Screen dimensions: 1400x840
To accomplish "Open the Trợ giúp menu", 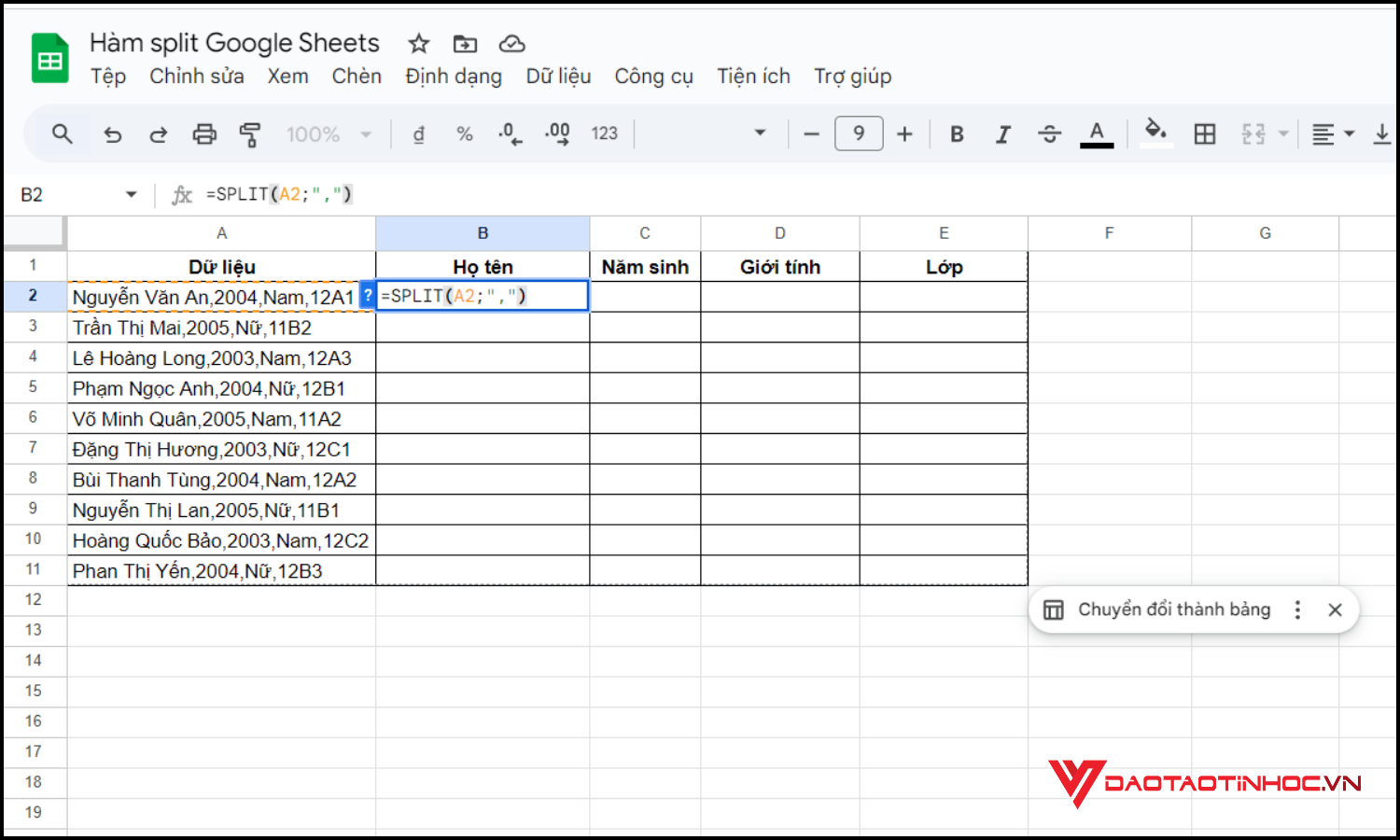I will pos(852,77).
